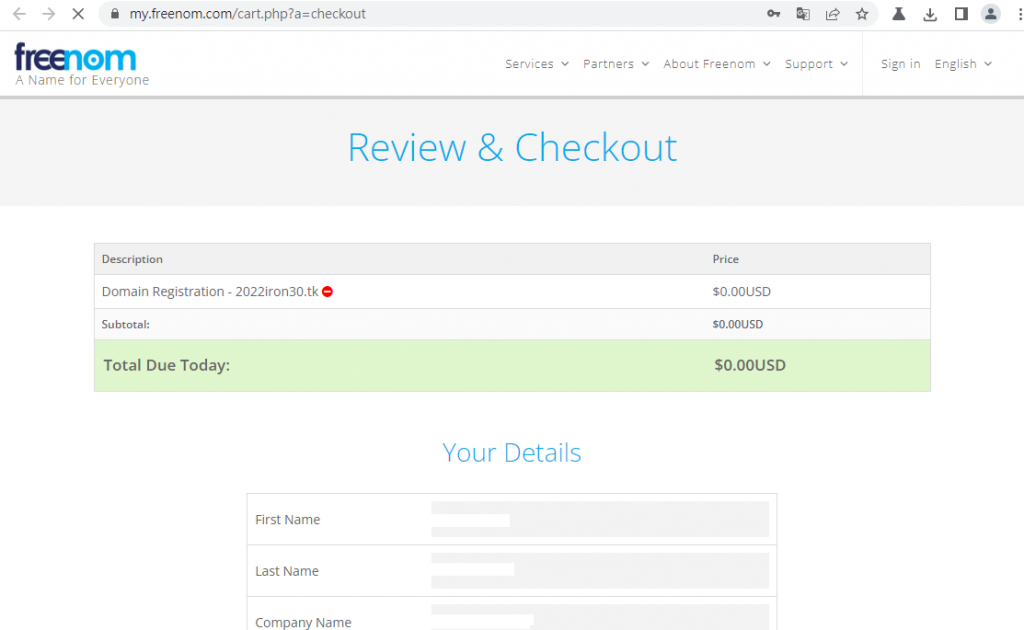1024x630 pixels.
Task: Open saved passwords key icon
Action: 773,14
